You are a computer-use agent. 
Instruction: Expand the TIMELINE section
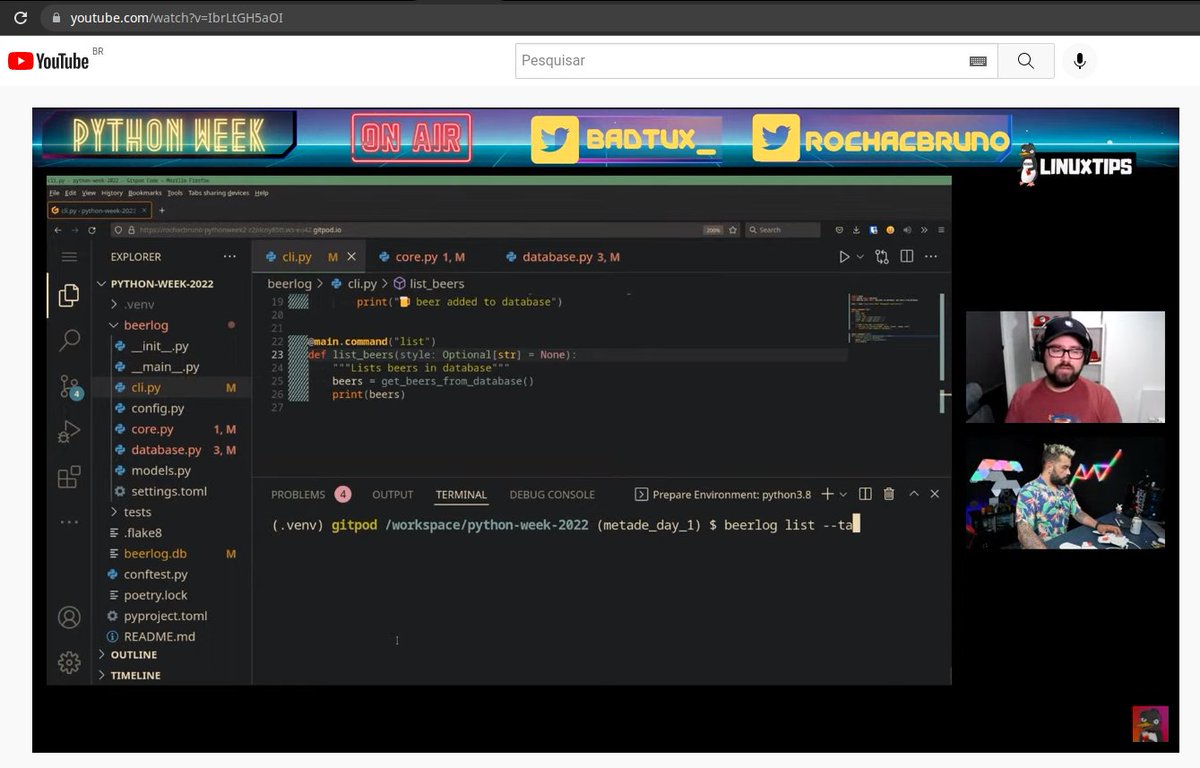point(135,675)
